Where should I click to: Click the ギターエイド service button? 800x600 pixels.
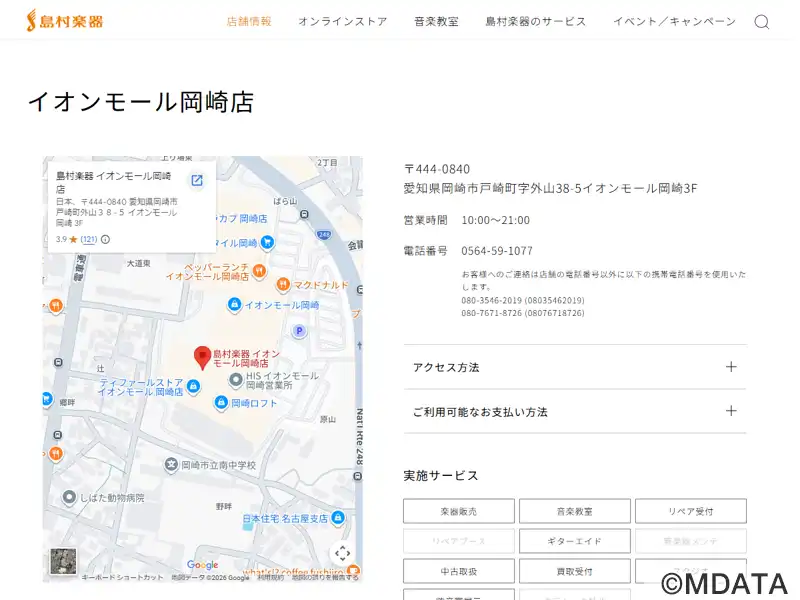point(574,541)
